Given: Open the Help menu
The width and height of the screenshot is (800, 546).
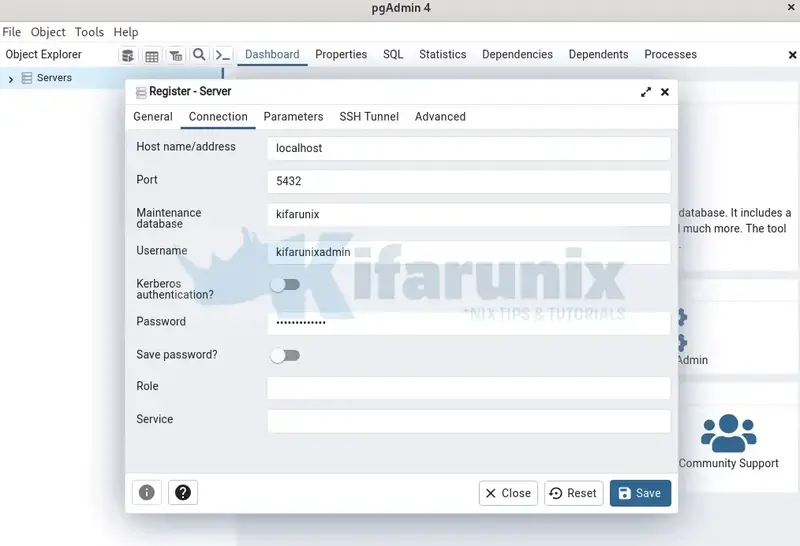Looking at the screenshot, I should (126, 32).
